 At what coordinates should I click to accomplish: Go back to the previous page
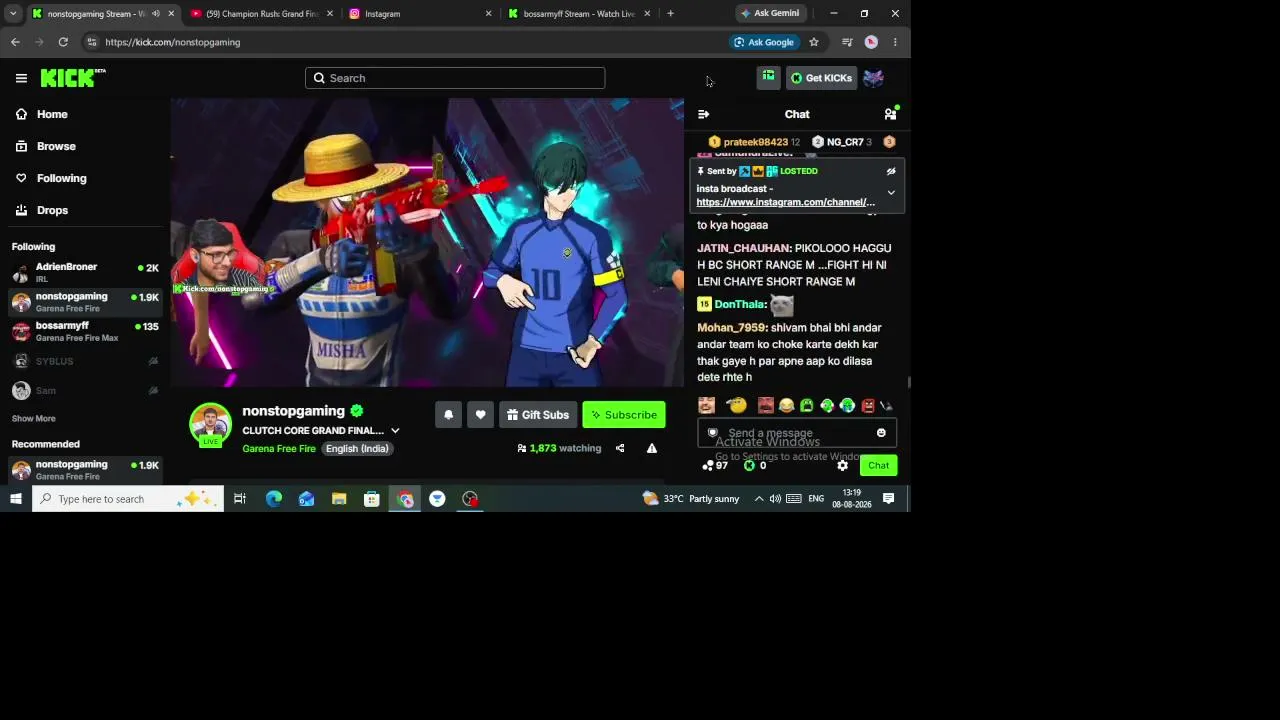point(15,42)
